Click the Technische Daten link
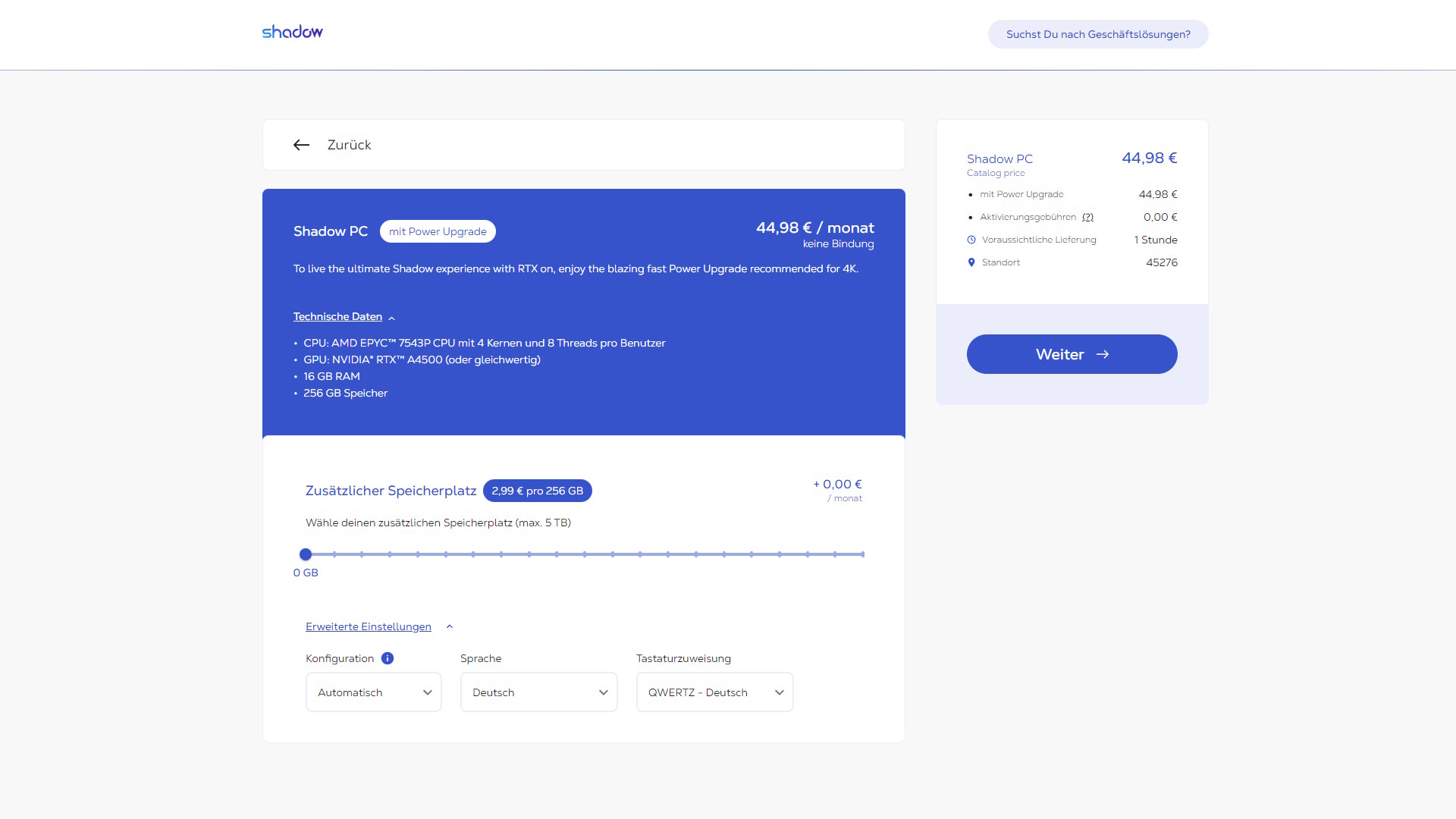 coord(337,317)
